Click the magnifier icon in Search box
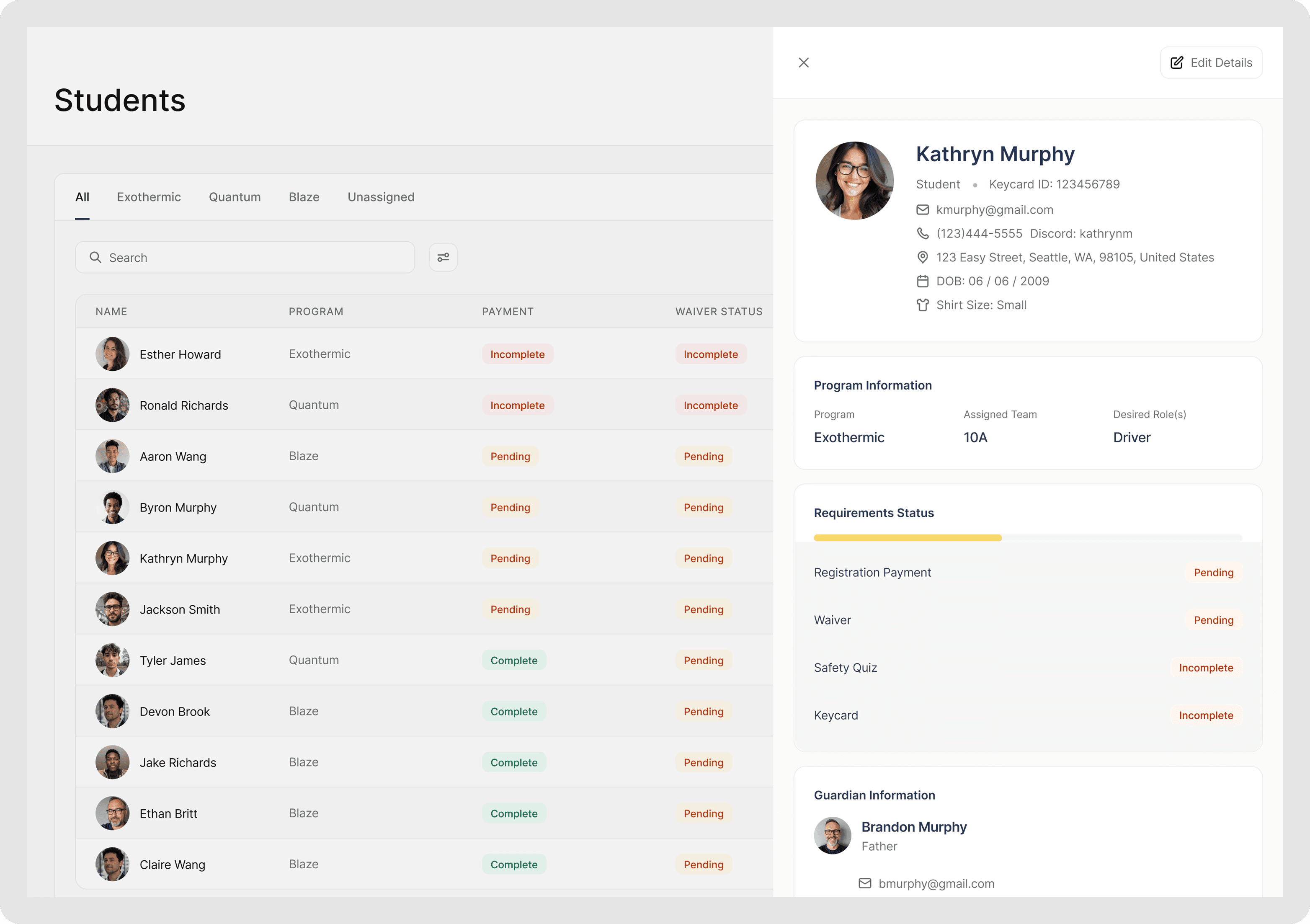This screenshot has width=1310, height=924. click(95, 258)
